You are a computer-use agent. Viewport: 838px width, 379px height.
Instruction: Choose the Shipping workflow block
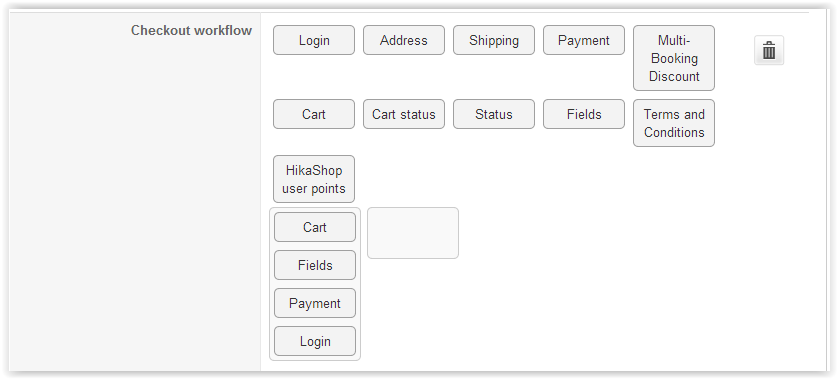494,40
